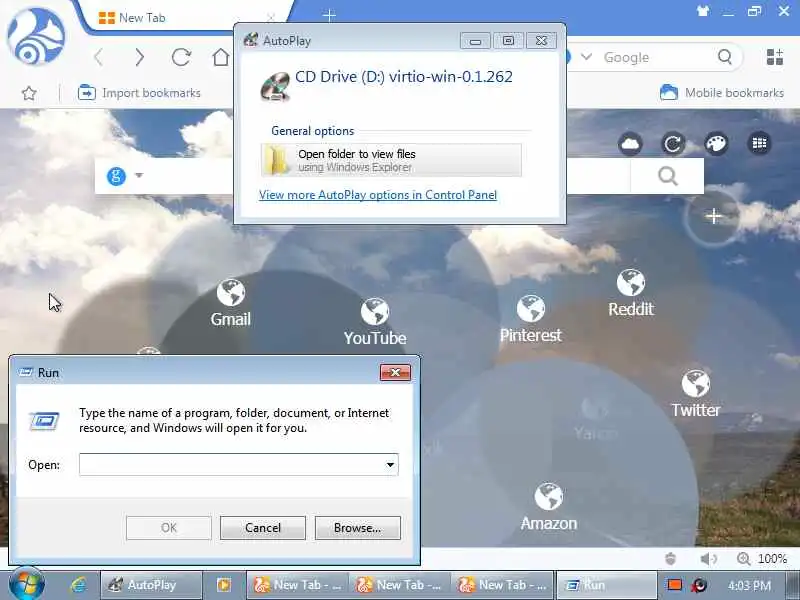Click the speed dial search input box
This screenshot has height=600, width=800.
(362, 176)
